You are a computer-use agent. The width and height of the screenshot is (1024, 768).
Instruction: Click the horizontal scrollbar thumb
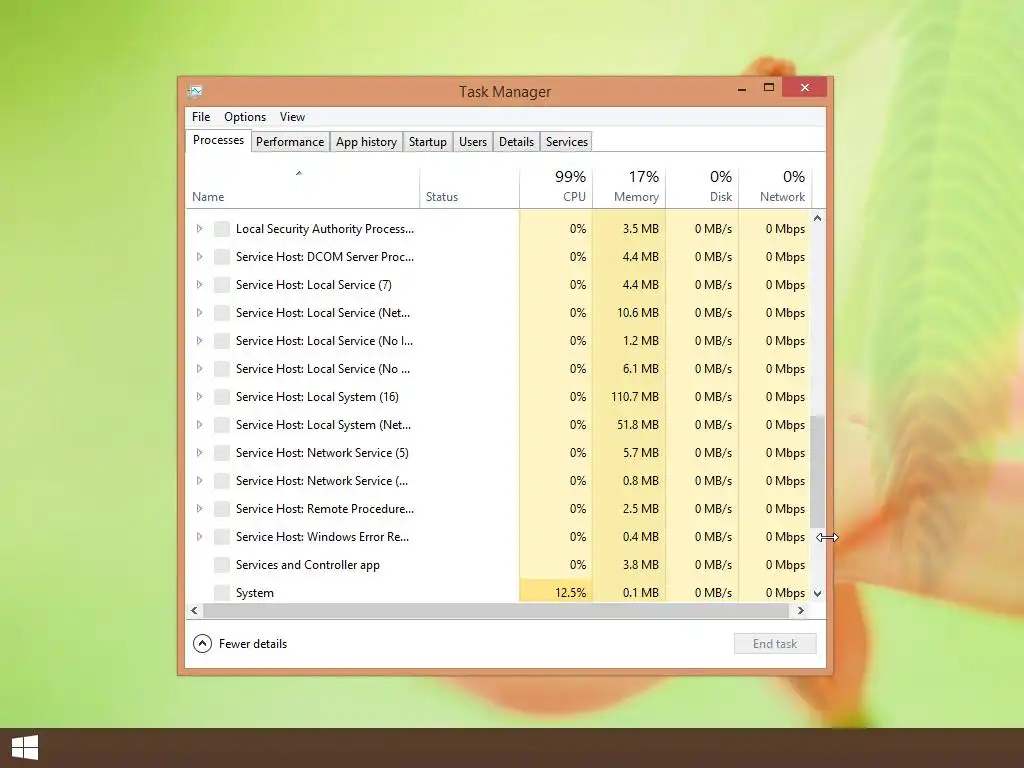click(496, 611)
